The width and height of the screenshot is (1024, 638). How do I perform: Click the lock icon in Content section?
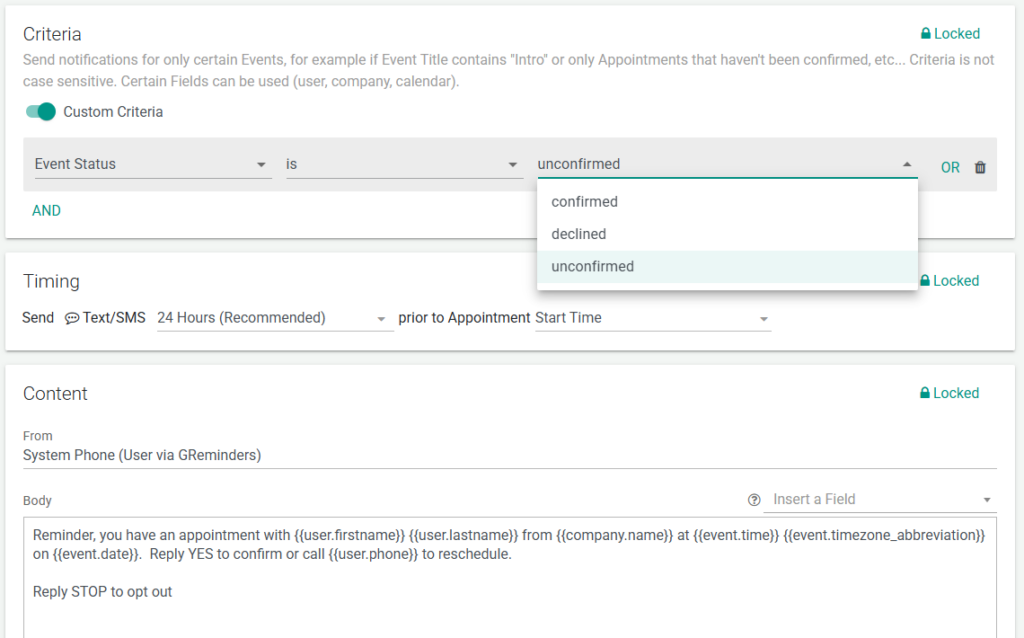click(925, 393)
